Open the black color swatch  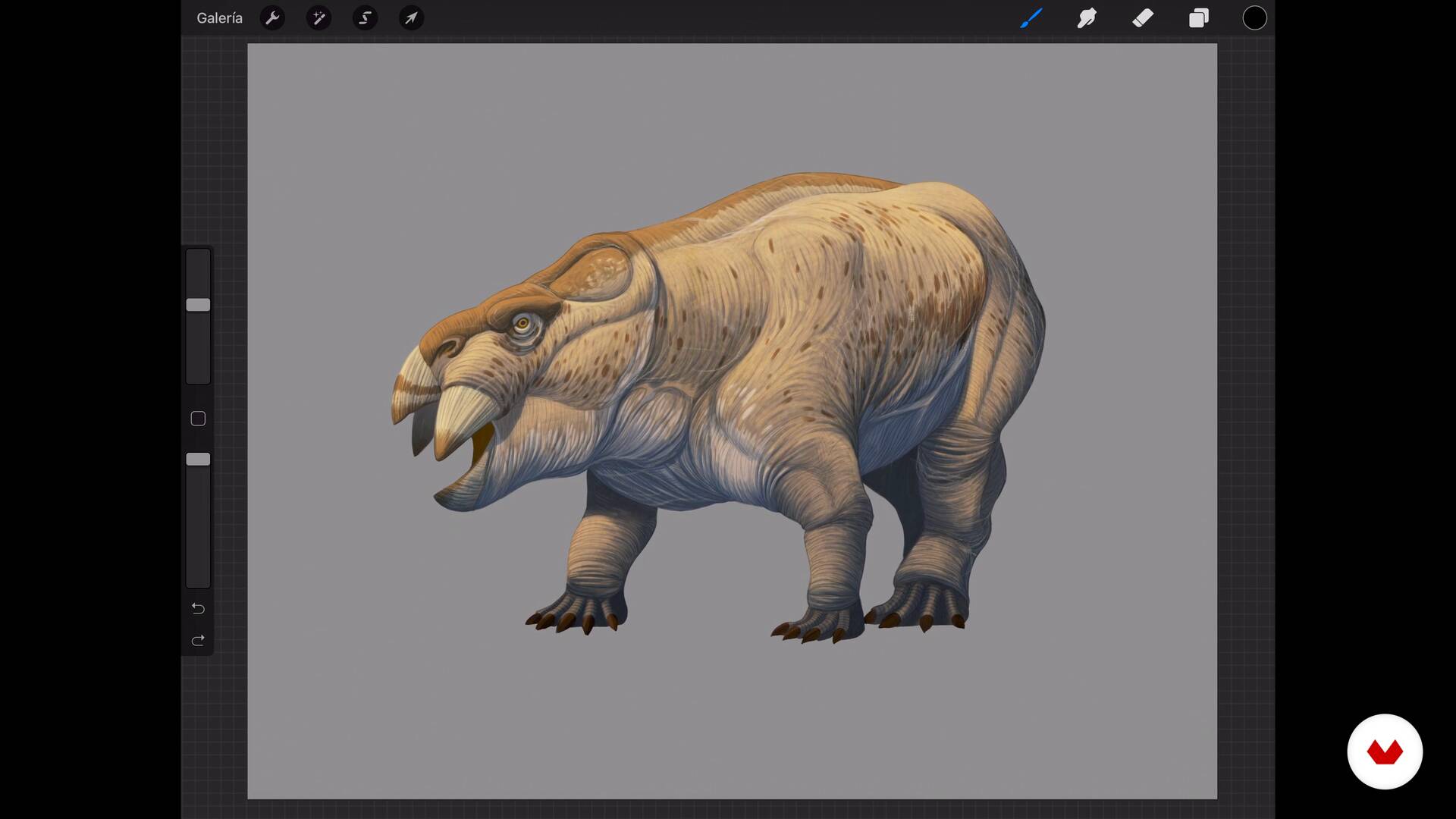click(1254, 18)
